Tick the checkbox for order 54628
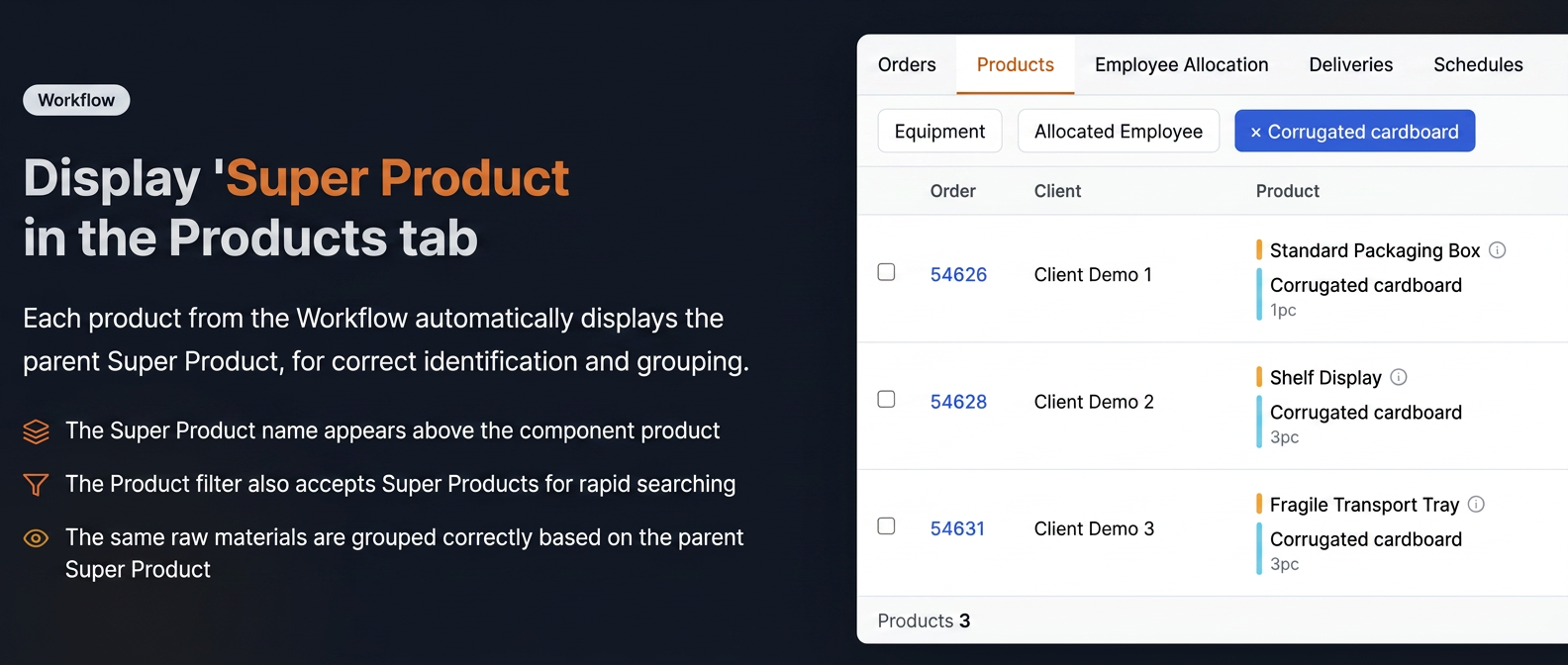Image resolution: width=1568 pixels, height=665 pixels. 886,399
